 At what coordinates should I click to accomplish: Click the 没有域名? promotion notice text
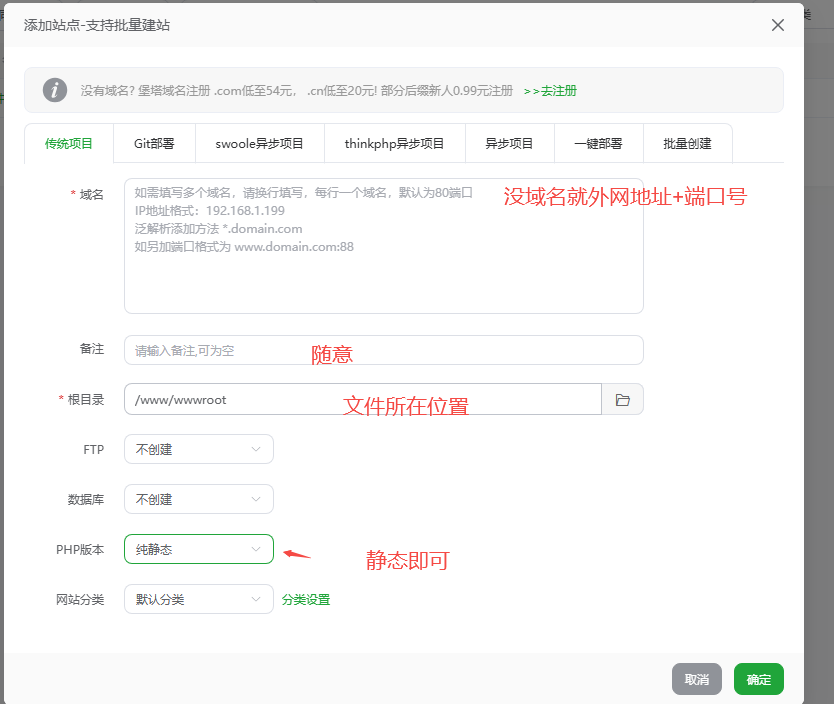297,91
